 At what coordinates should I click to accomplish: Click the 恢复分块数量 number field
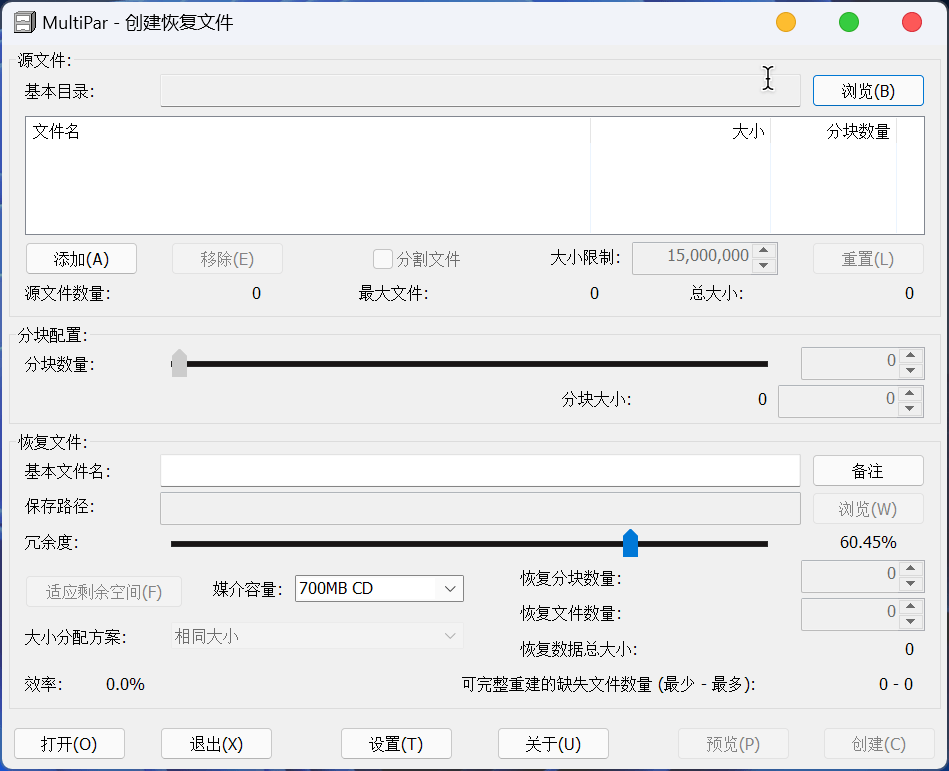pyautogui.click(x=850, y=576)
